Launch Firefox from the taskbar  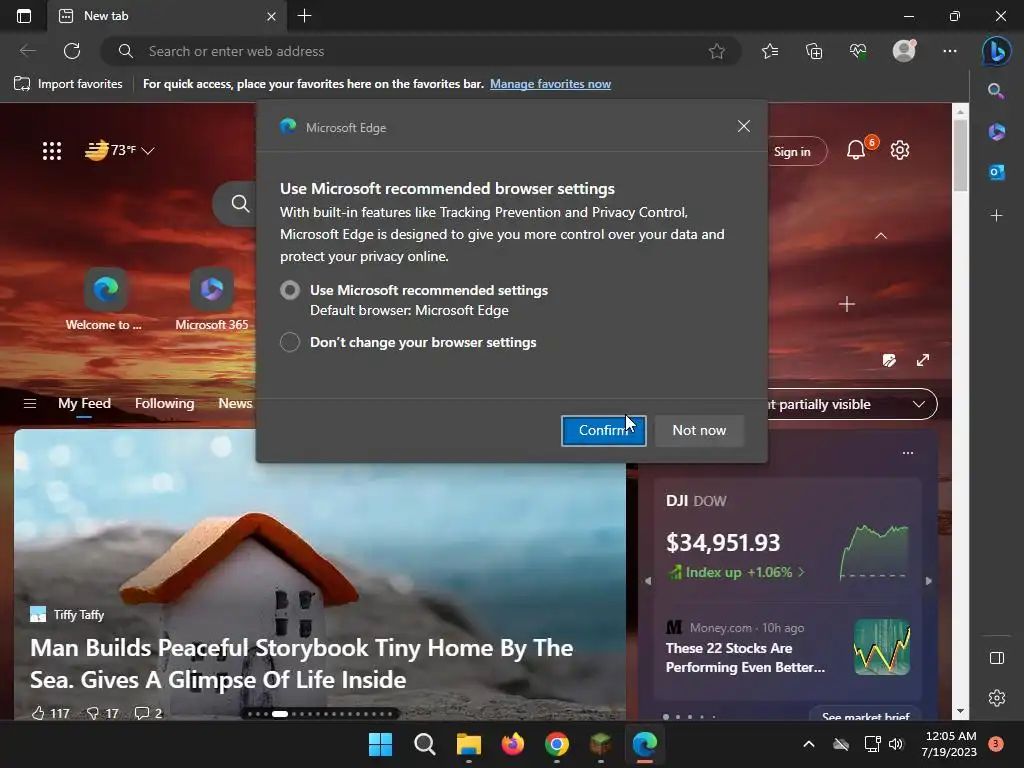pyautogui.click(x=513, y=744)
